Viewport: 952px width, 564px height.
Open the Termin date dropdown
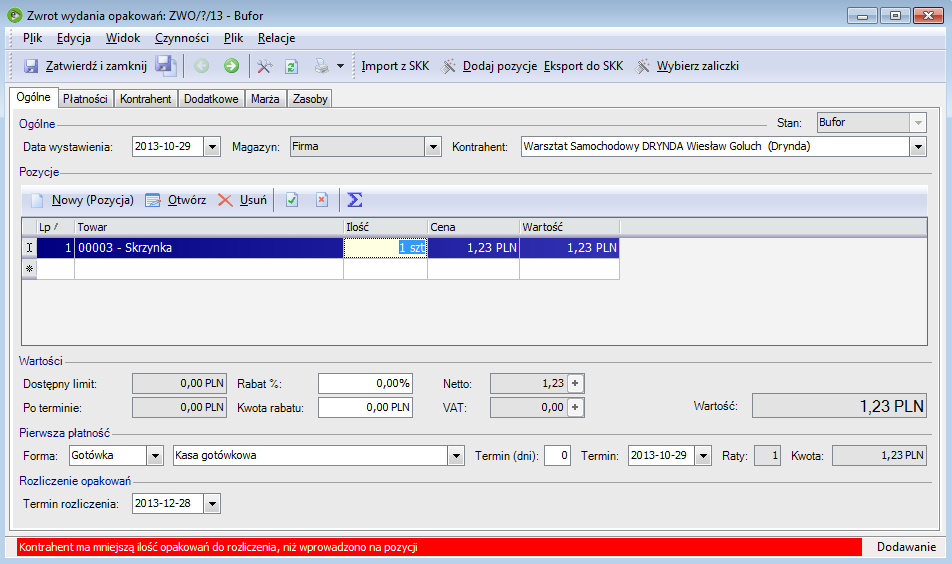(x=703, y=456)
